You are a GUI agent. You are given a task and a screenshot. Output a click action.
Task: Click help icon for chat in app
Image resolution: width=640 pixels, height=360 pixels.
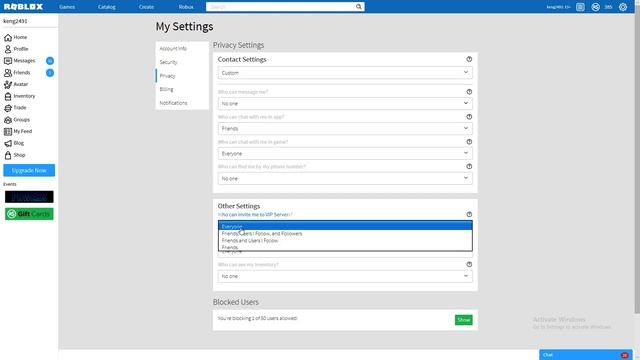click(469, 117)
